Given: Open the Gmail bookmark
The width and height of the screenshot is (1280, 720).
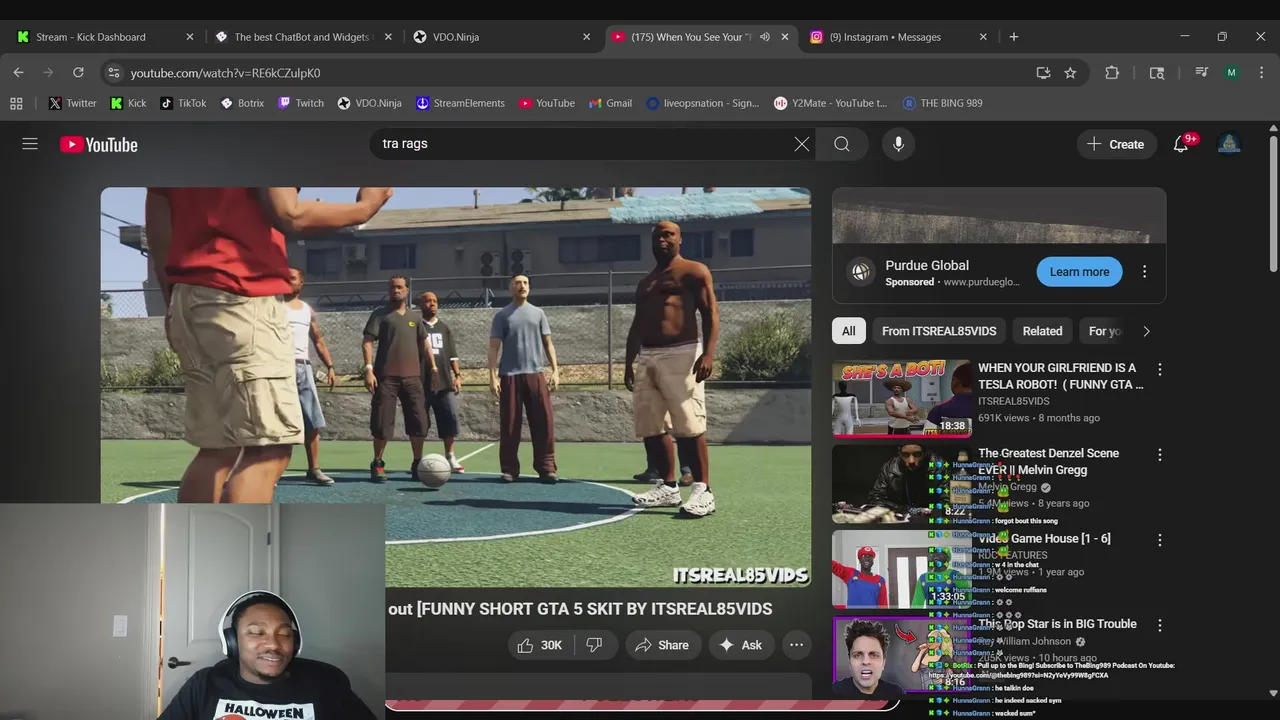Looking at the screenshot, I should [610, 103].
